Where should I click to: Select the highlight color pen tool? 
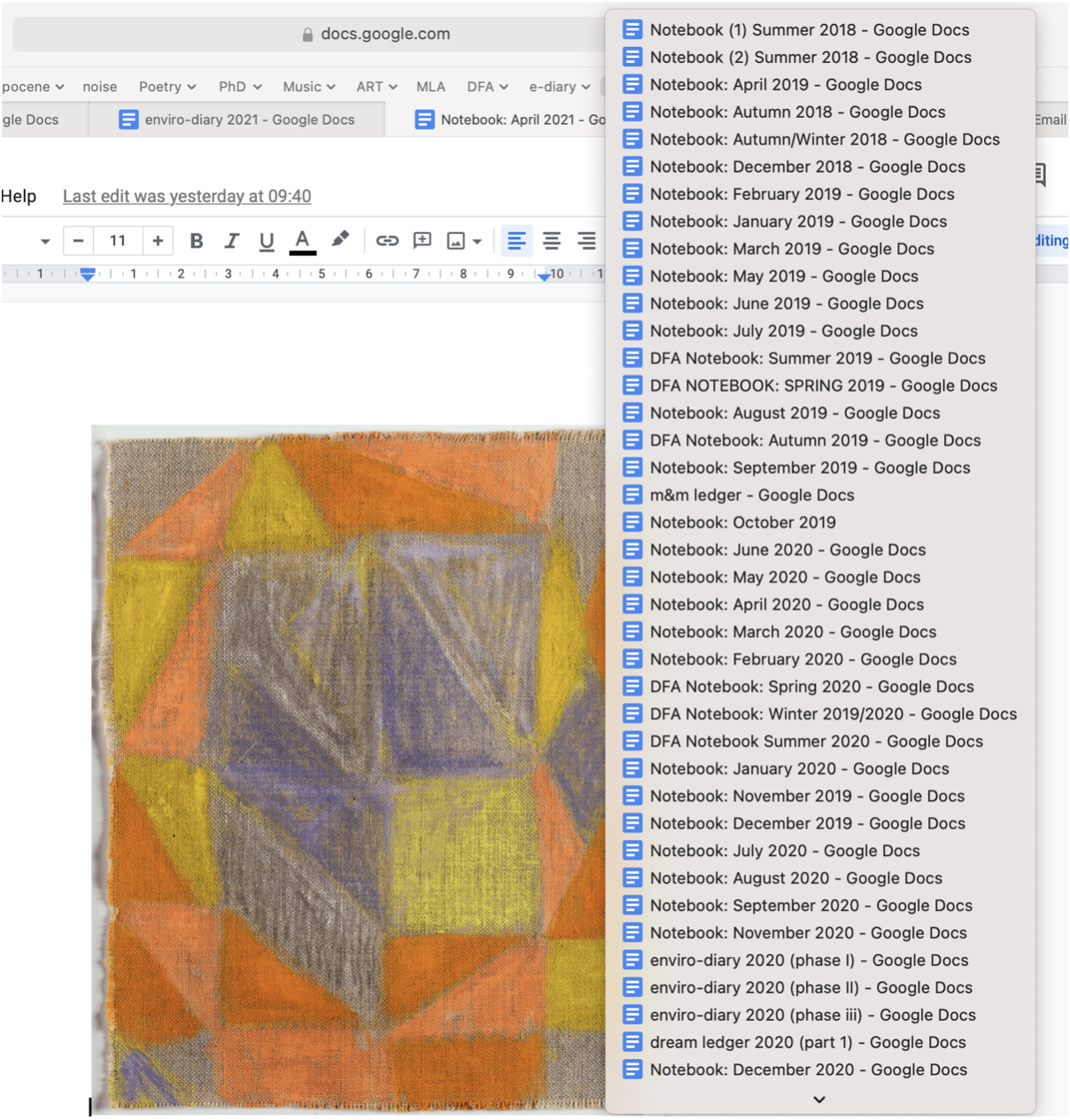click(x=340, y=240)
